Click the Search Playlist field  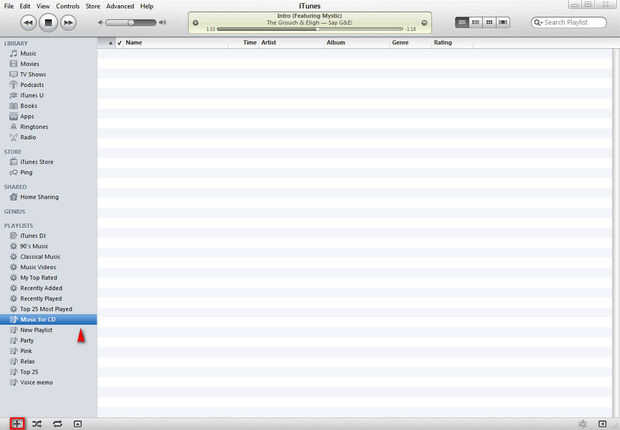point(569,23)
